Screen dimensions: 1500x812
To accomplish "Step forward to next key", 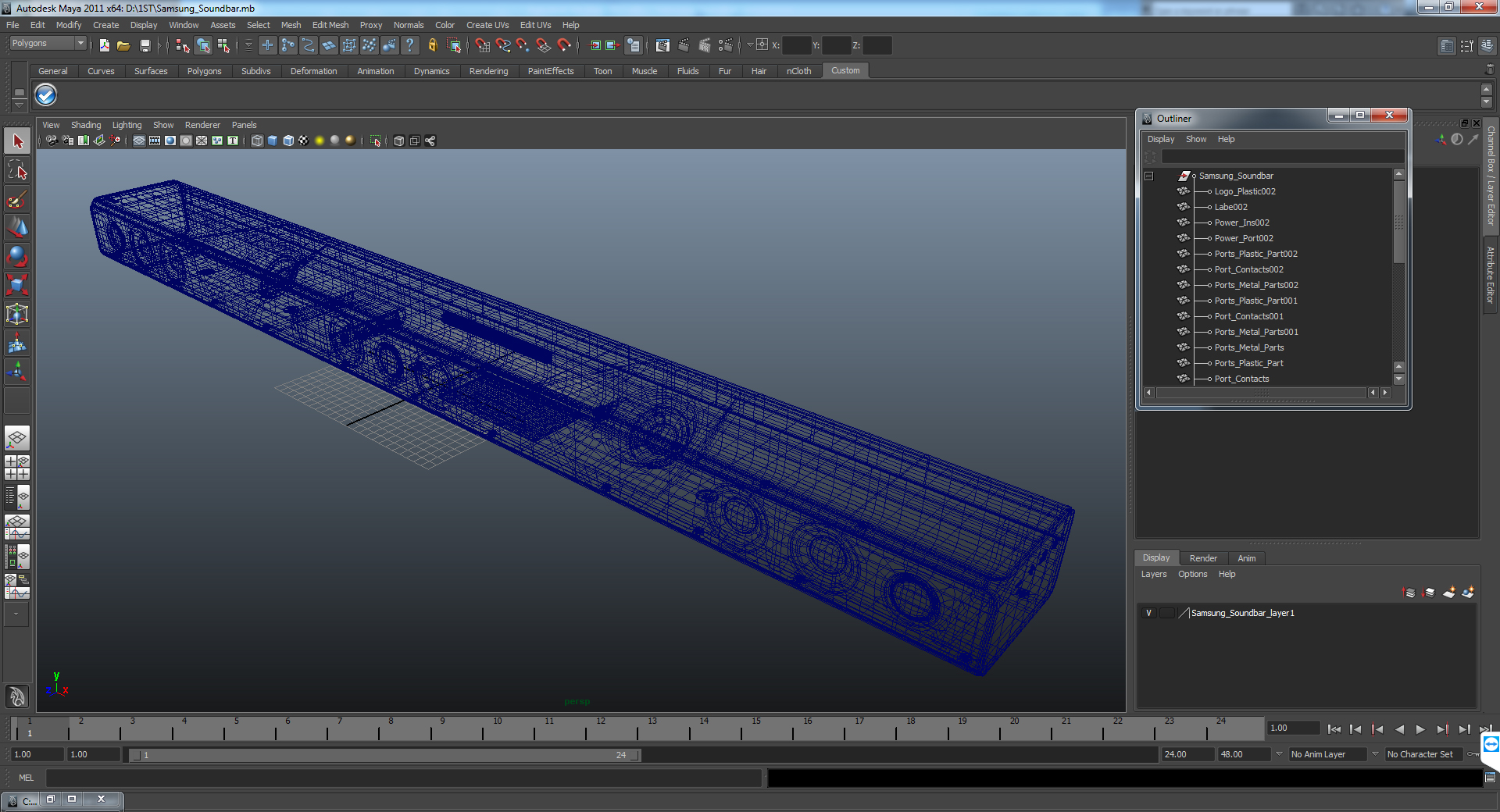I will (1442, 729).
